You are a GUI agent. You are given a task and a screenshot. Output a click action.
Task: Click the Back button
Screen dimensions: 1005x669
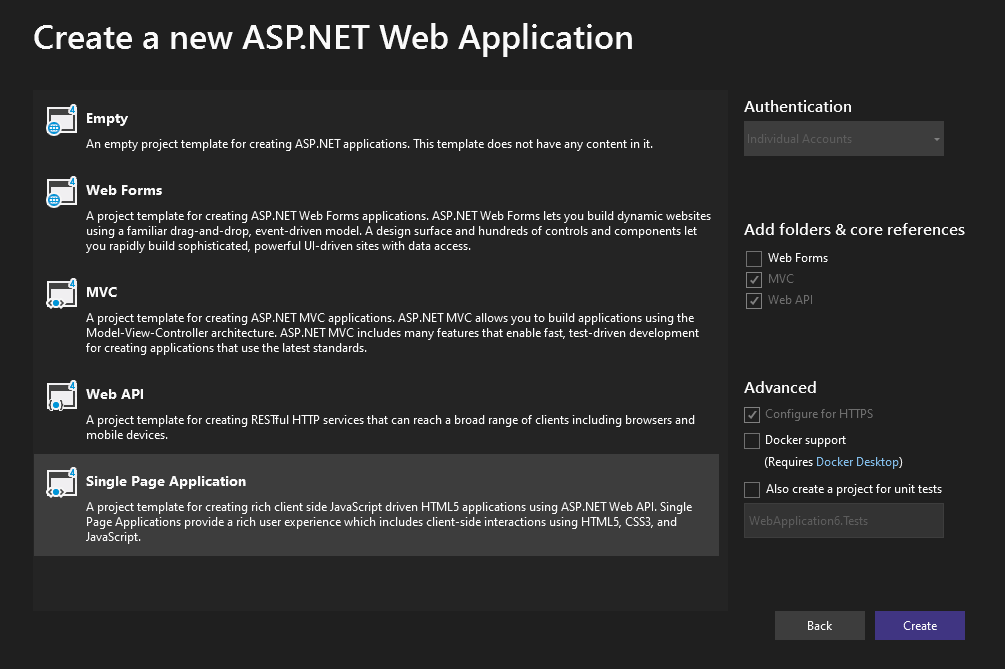tap(819, 625)
